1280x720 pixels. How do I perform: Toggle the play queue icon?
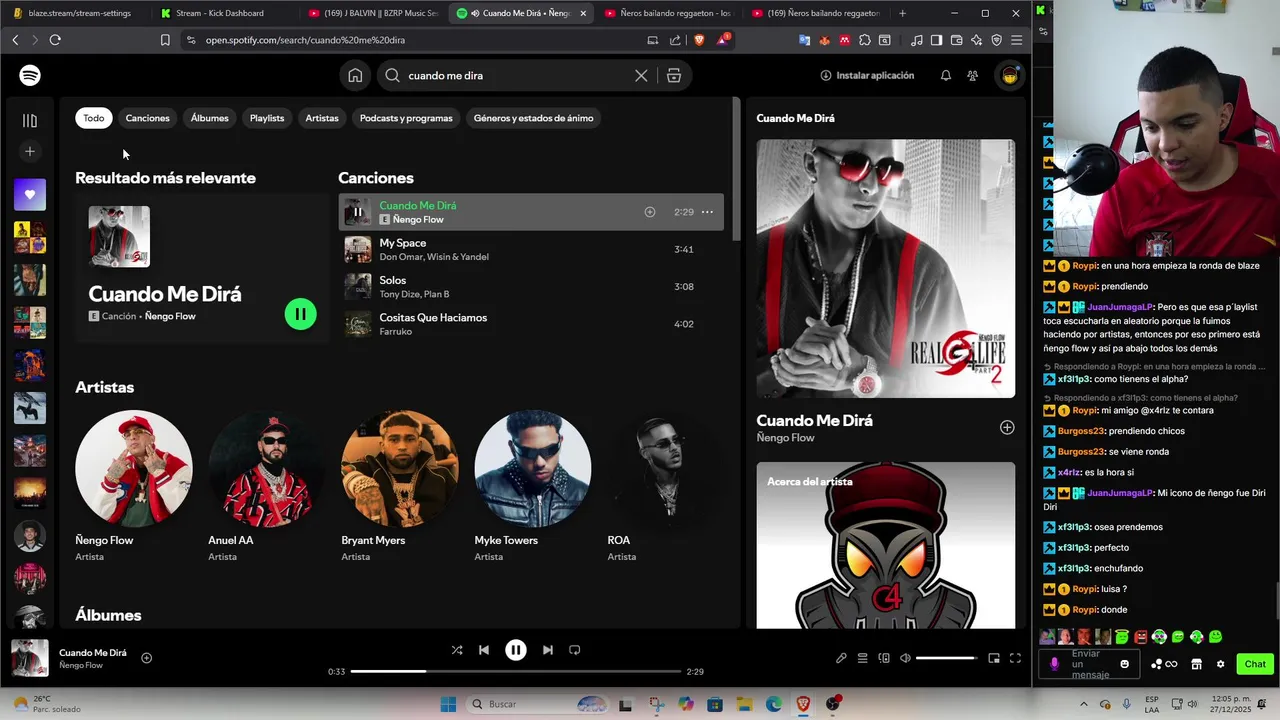[862, 658]
